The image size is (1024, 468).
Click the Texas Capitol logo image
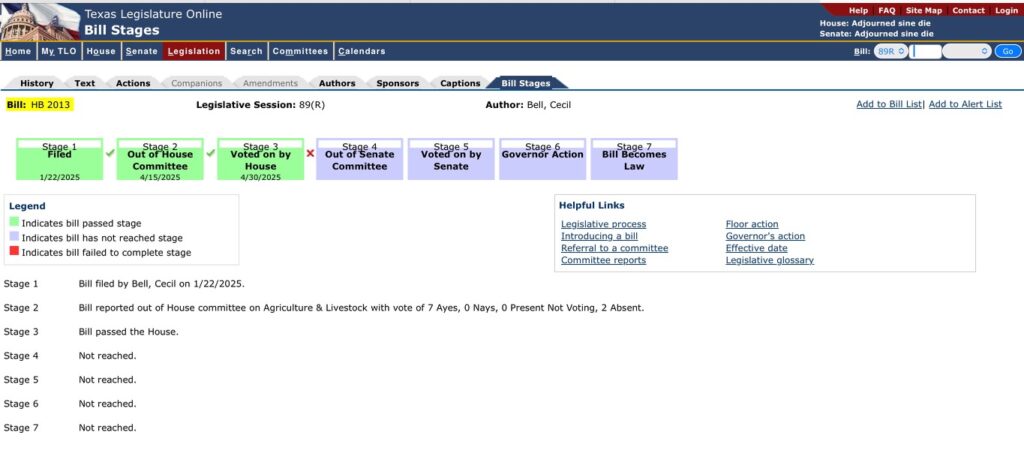[40, 21]
